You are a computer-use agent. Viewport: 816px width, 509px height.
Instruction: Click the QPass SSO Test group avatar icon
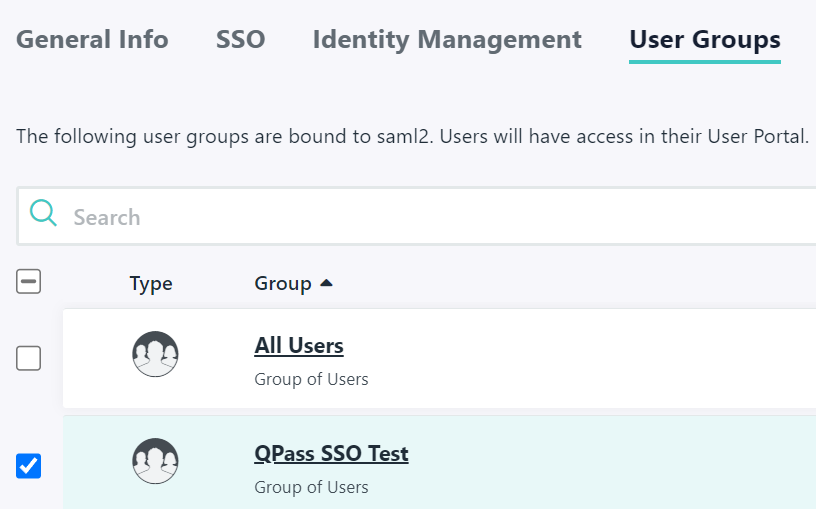pos(155,461)
